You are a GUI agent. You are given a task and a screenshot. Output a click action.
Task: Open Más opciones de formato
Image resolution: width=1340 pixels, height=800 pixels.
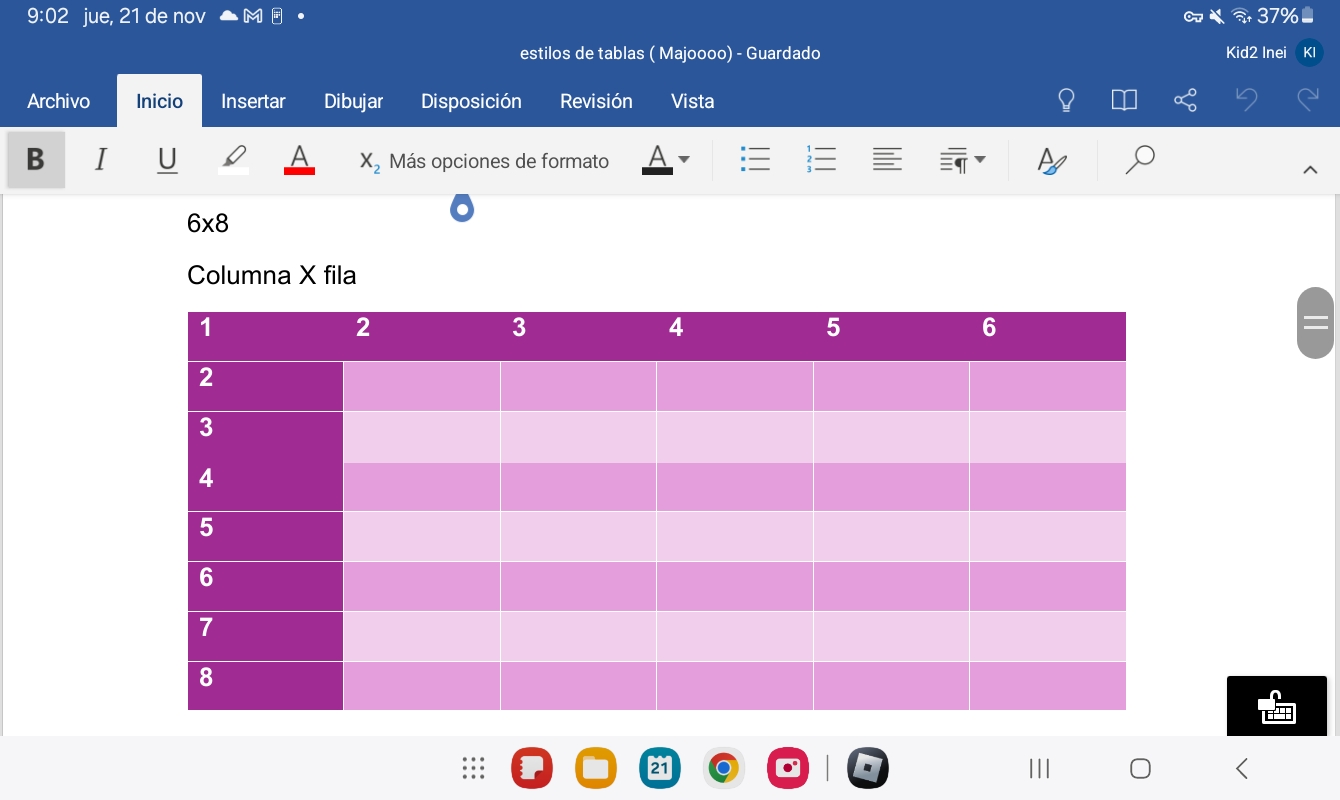[485, 161]
